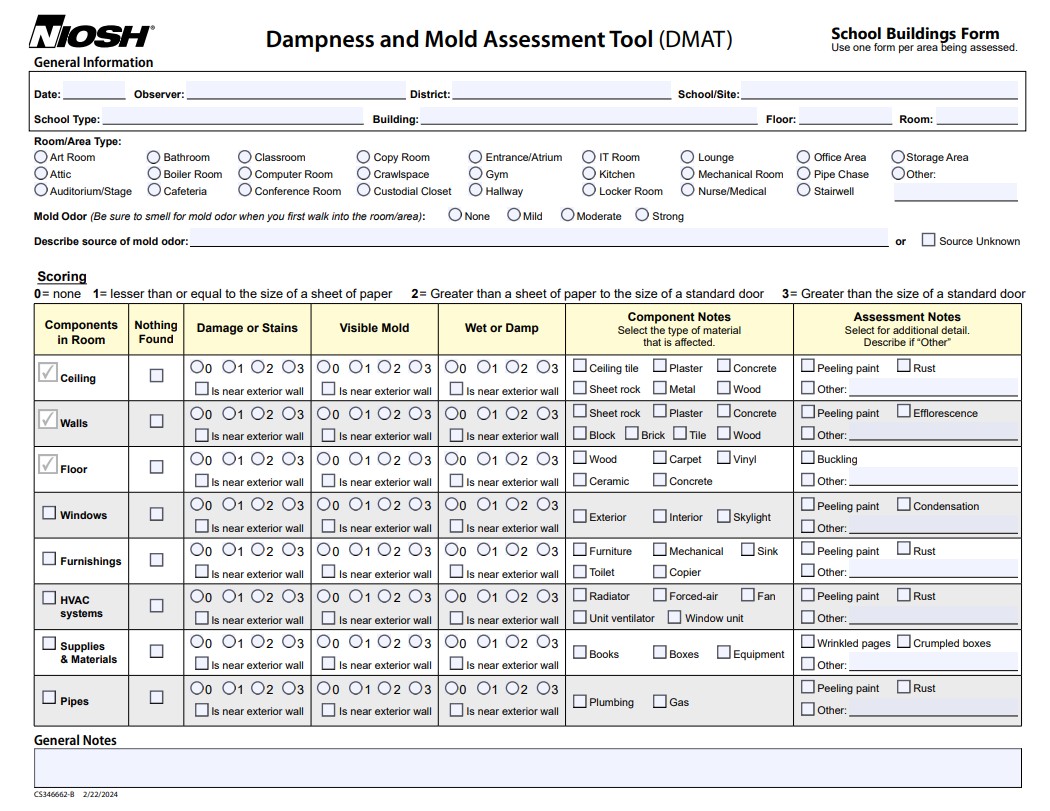Select Nurse/Medical room type

pos(687,190)
